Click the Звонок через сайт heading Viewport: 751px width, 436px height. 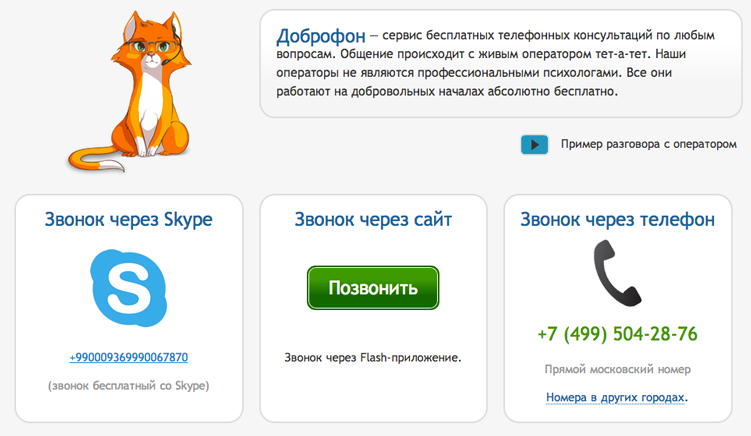point(373,220)
